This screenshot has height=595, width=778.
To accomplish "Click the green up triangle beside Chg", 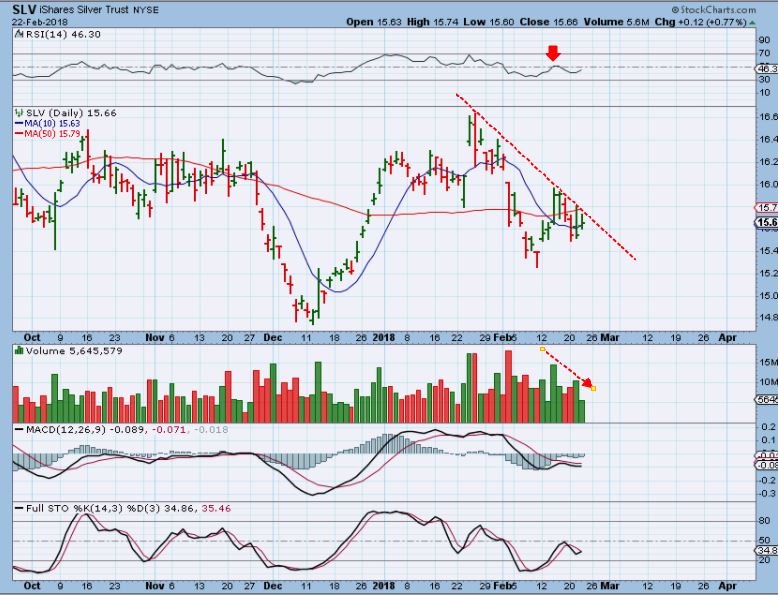I will (752, 23).
